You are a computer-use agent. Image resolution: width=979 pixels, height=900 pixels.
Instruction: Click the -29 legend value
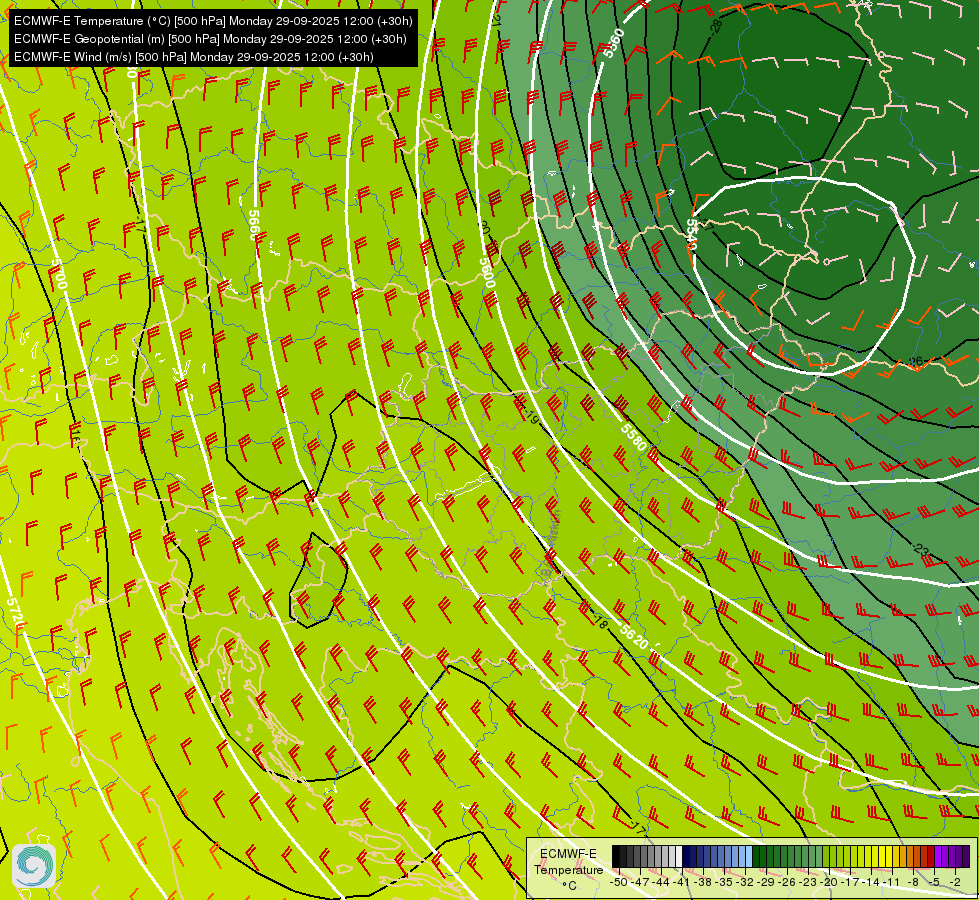pyautogui.click(x=766, y=883)
